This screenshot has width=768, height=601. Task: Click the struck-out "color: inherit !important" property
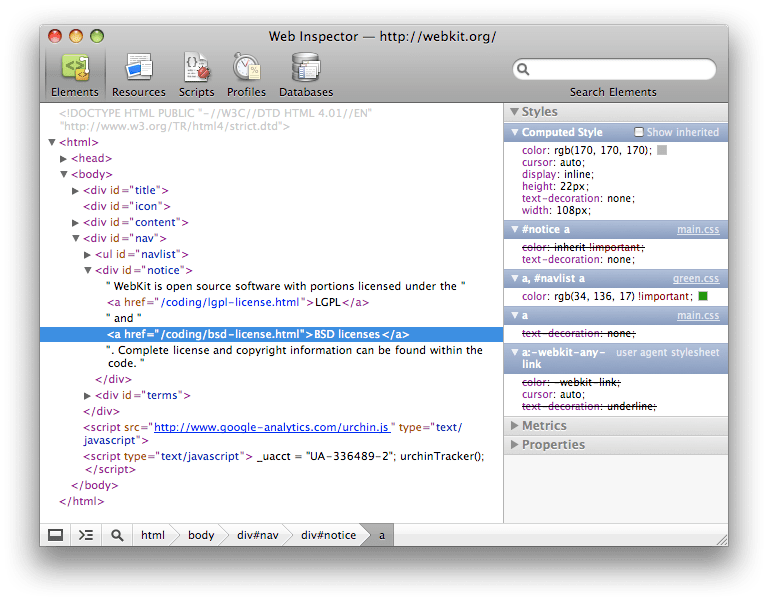(x=583, y=247)
